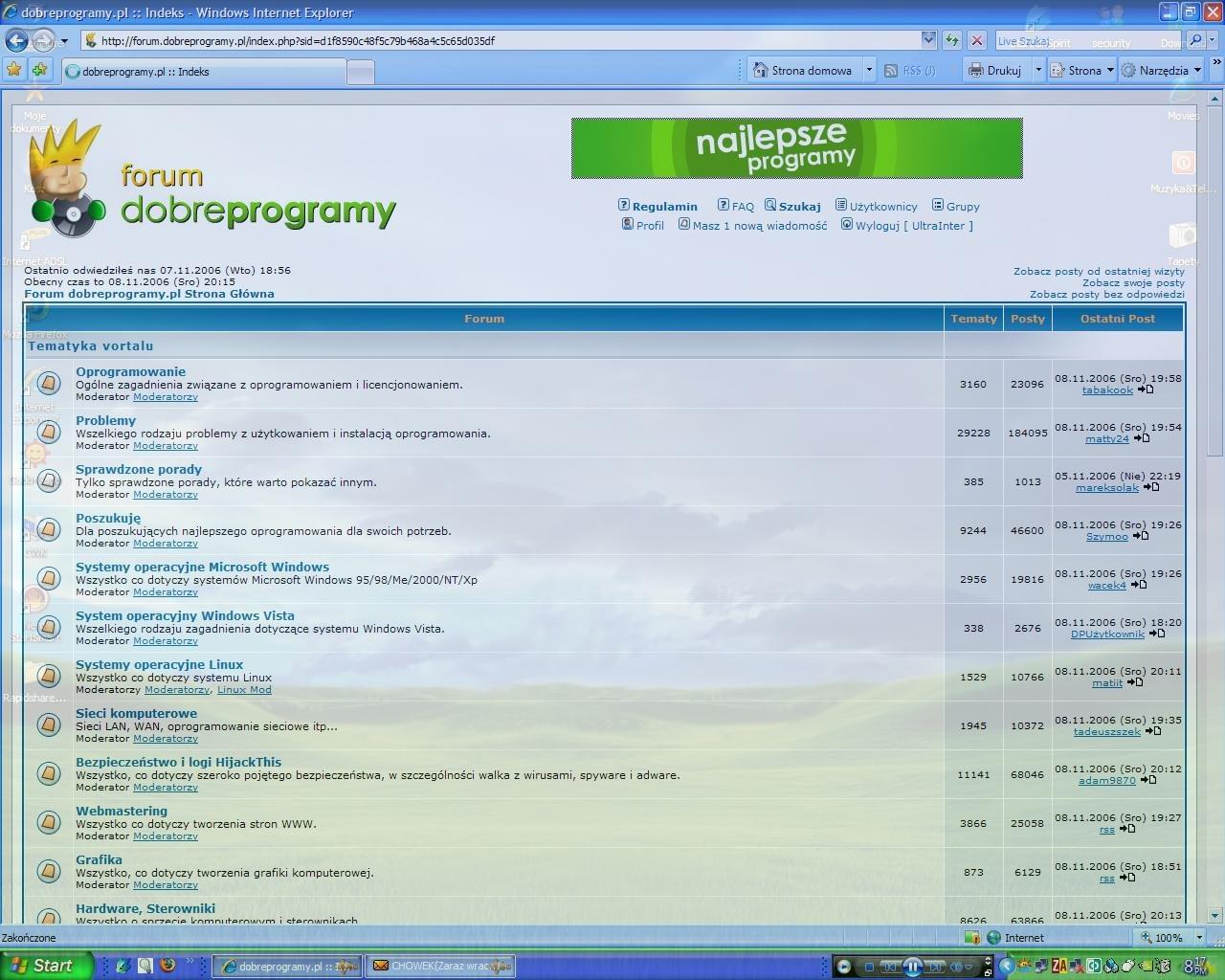Click the Oprogramowanie forum folder icon
1225x980 pixels.
(x=49, y=384)
